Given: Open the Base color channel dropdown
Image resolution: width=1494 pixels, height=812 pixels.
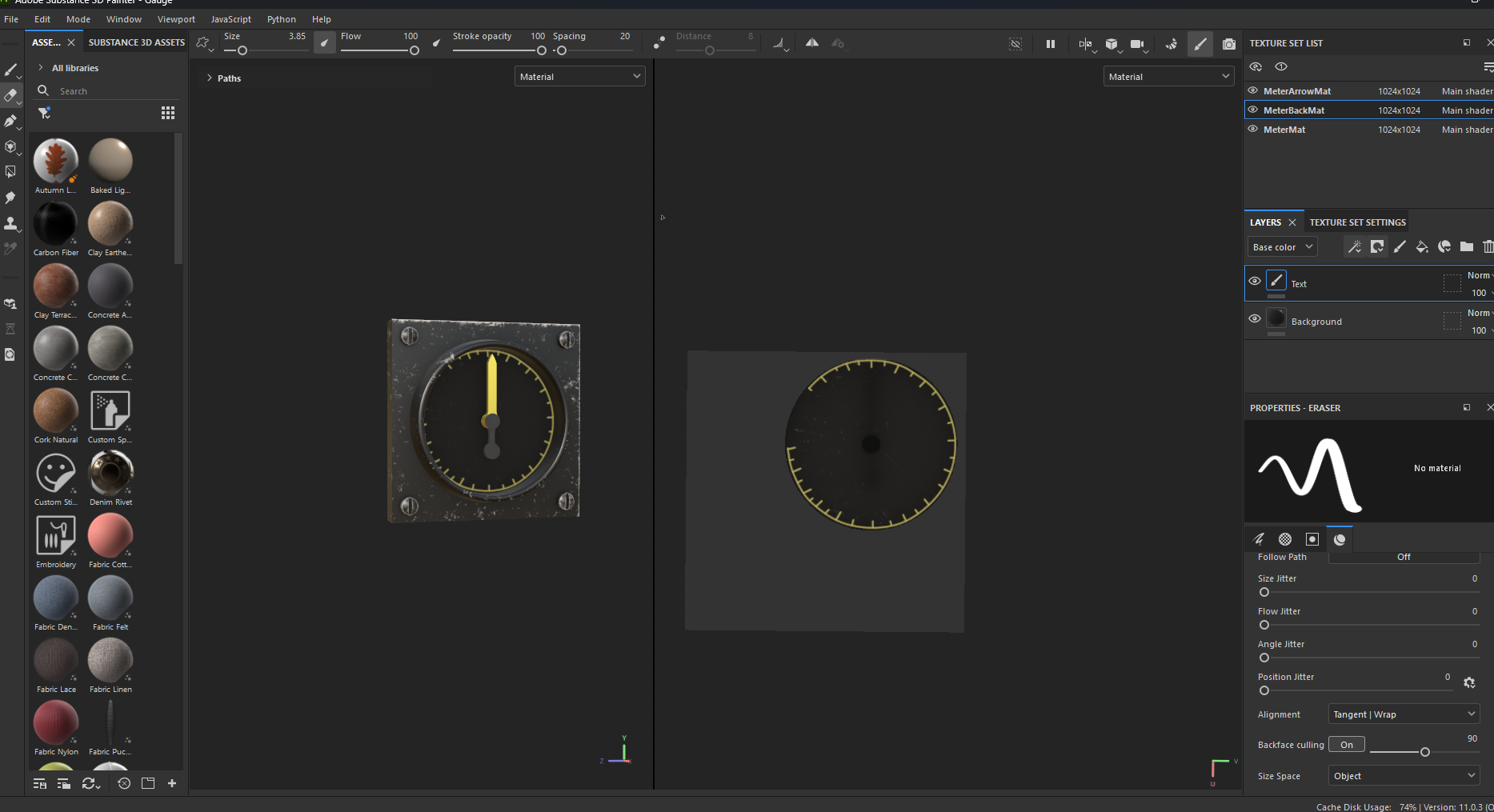Looking at the screenshot, I should (x=1282, y=247).
